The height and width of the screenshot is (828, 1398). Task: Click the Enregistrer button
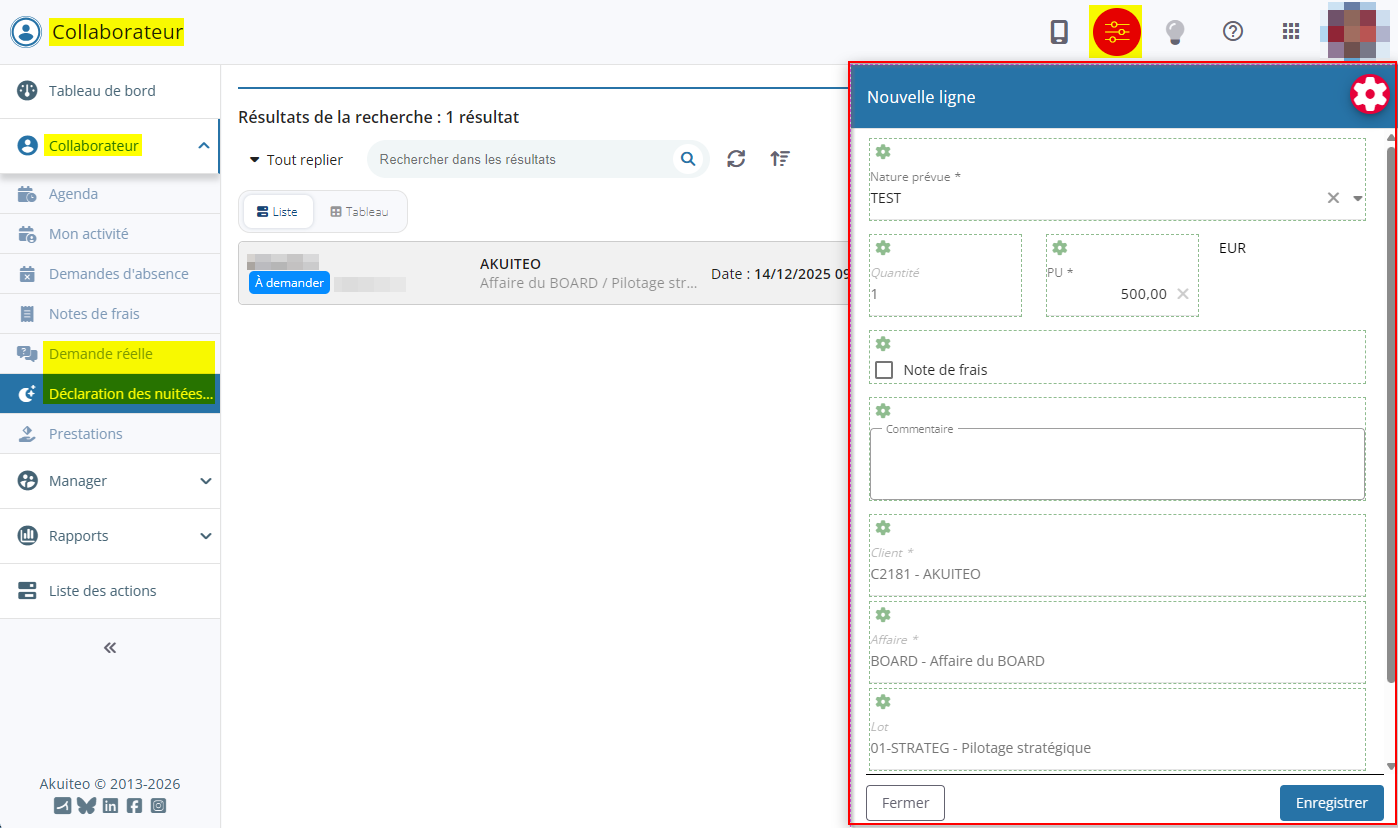pos(1331,803)
